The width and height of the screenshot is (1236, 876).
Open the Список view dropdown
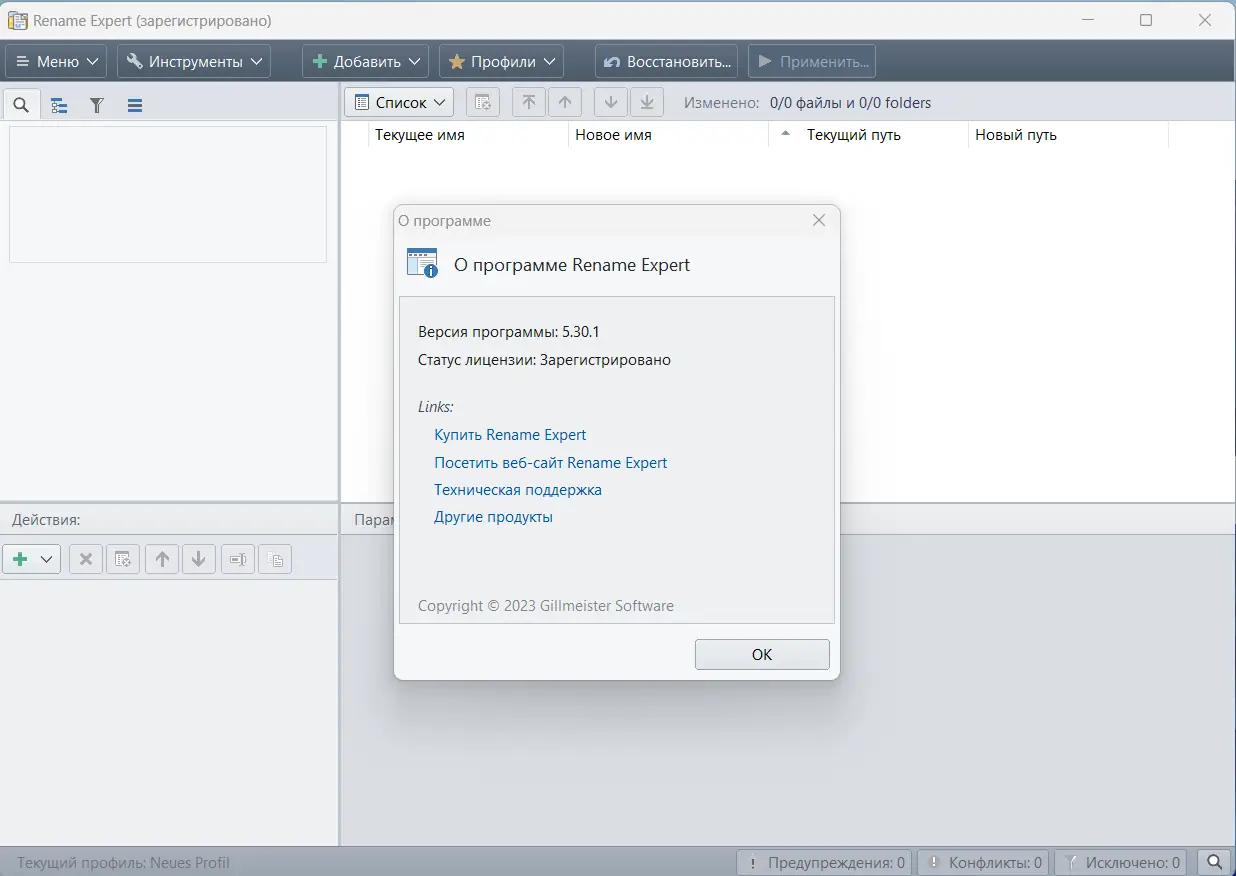click(x=398, y=101)
